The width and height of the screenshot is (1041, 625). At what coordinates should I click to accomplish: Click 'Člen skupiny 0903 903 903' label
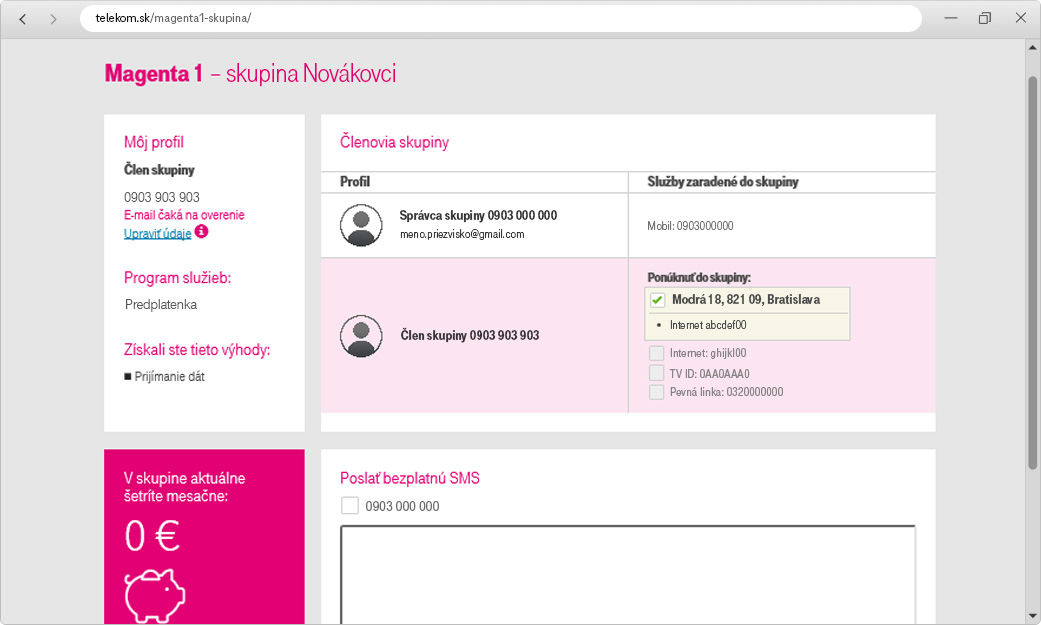point(469,335)
